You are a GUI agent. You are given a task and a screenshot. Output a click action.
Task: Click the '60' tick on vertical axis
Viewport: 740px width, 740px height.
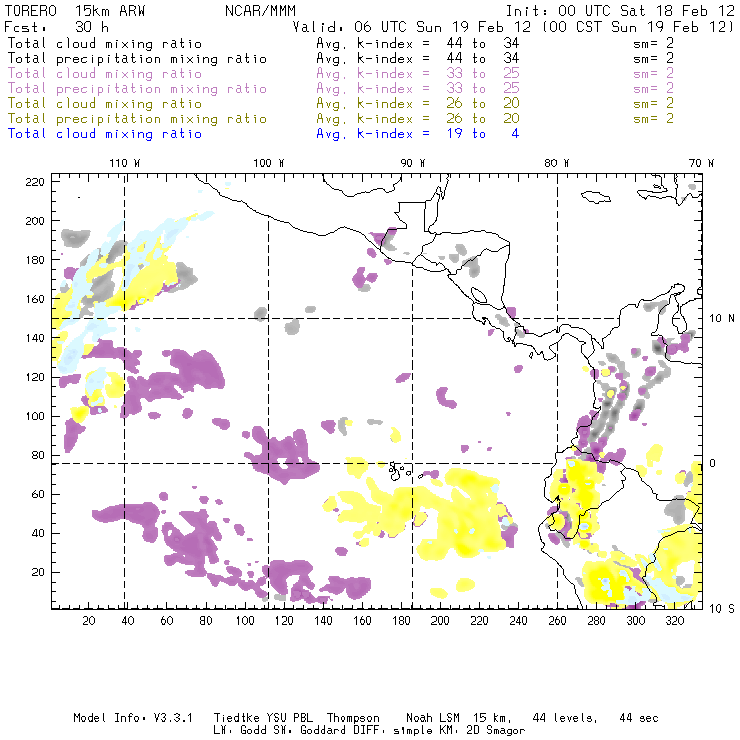tap(38, 494)
